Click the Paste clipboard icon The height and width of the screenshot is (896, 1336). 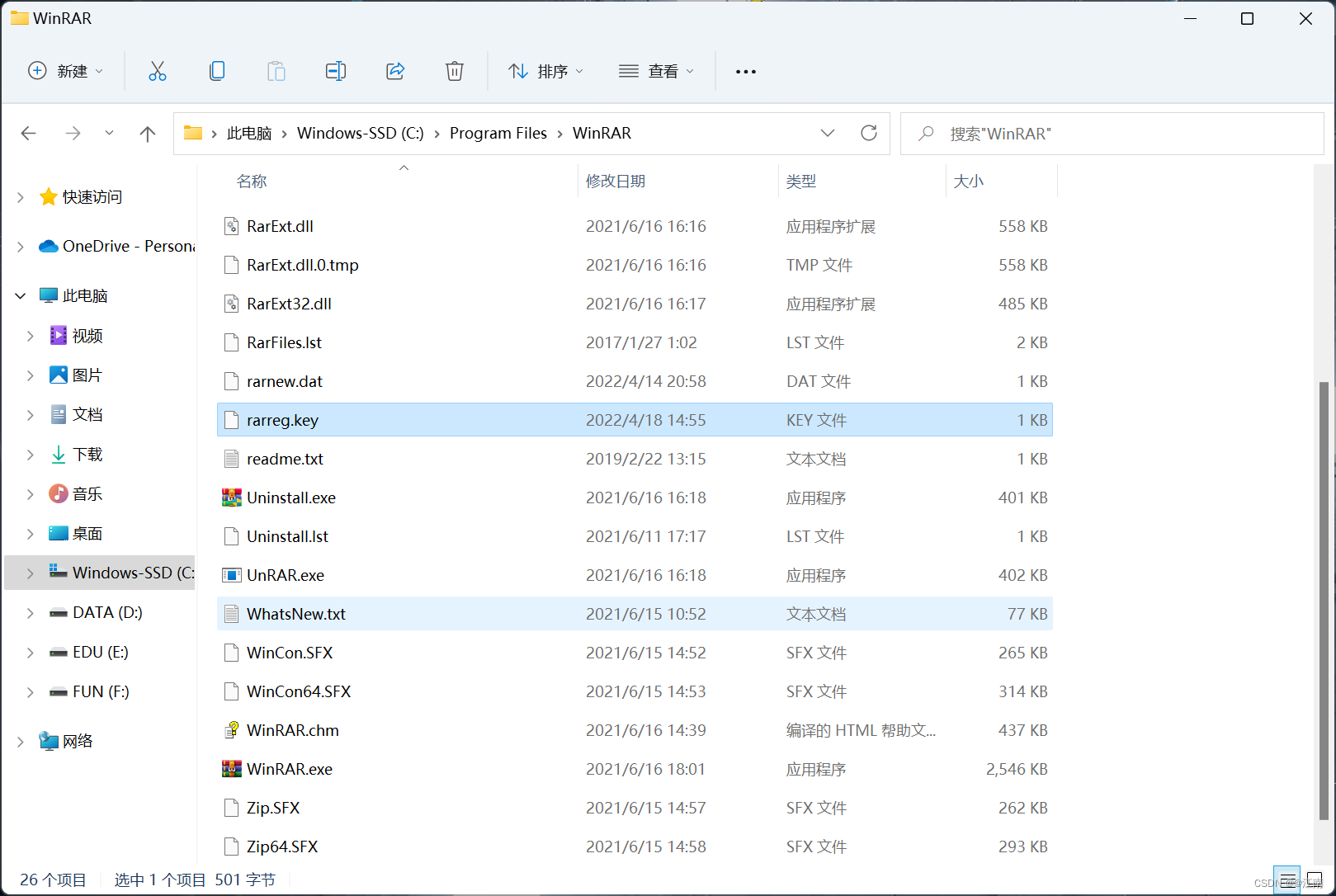(276, 71)
